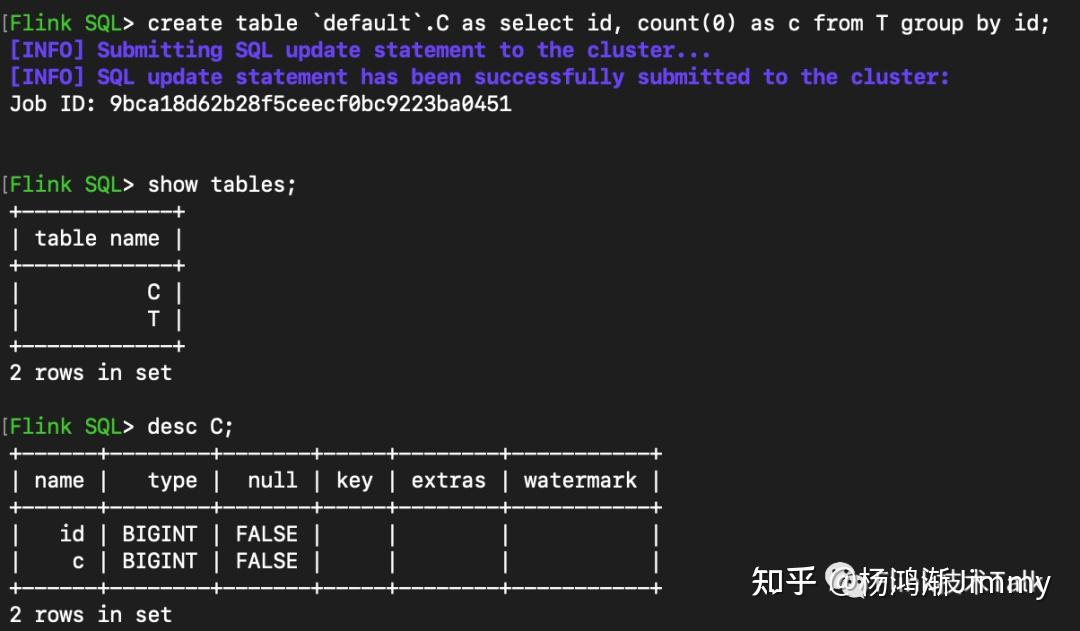Click the 'extras' column header
Screen dimensions: 1080x631
pyautogui.click(x=448, y=480)
